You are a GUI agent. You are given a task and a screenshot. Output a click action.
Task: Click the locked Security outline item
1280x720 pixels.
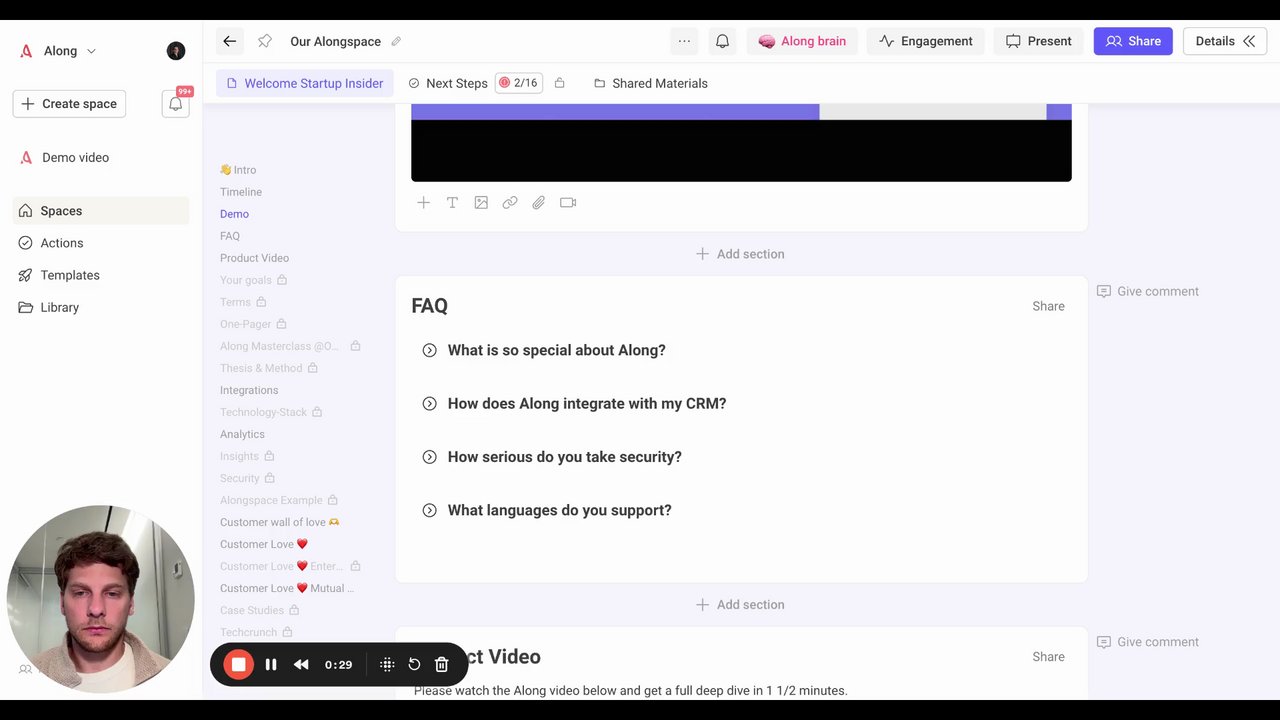tap(247, 478)
